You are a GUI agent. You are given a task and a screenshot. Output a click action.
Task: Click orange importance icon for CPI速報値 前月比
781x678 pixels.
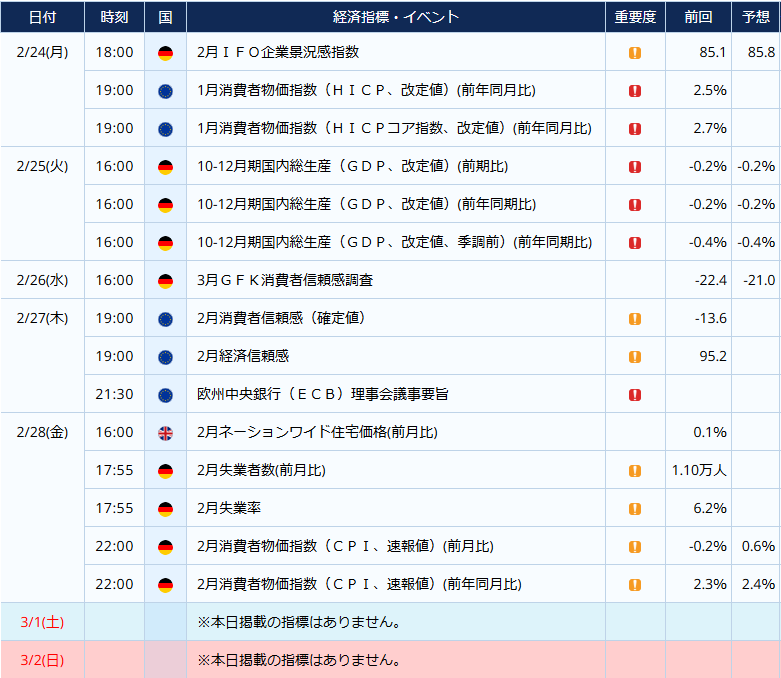click(x=635, y=546)
